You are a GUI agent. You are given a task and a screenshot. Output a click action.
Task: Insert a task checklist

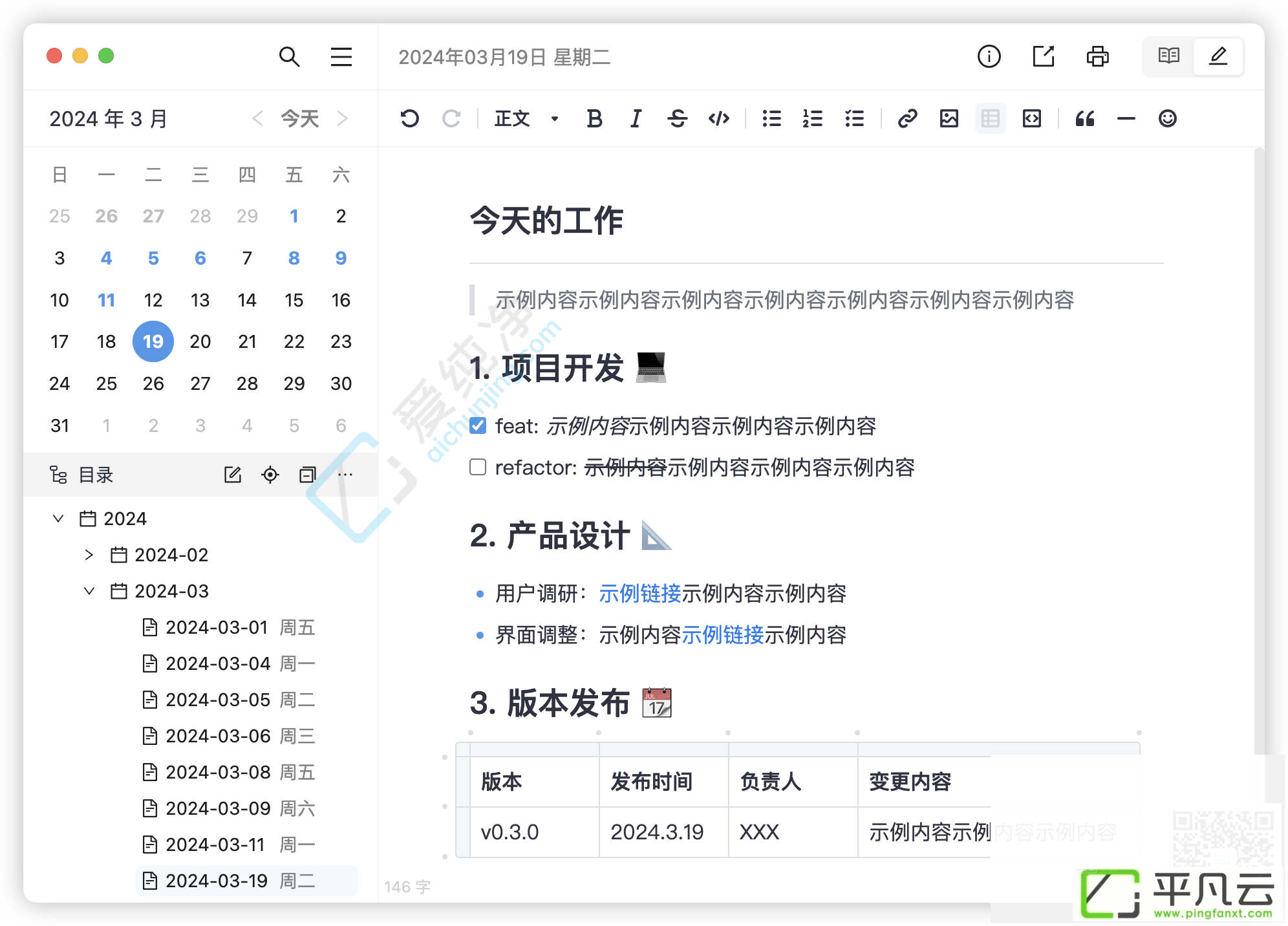point(854,118)
